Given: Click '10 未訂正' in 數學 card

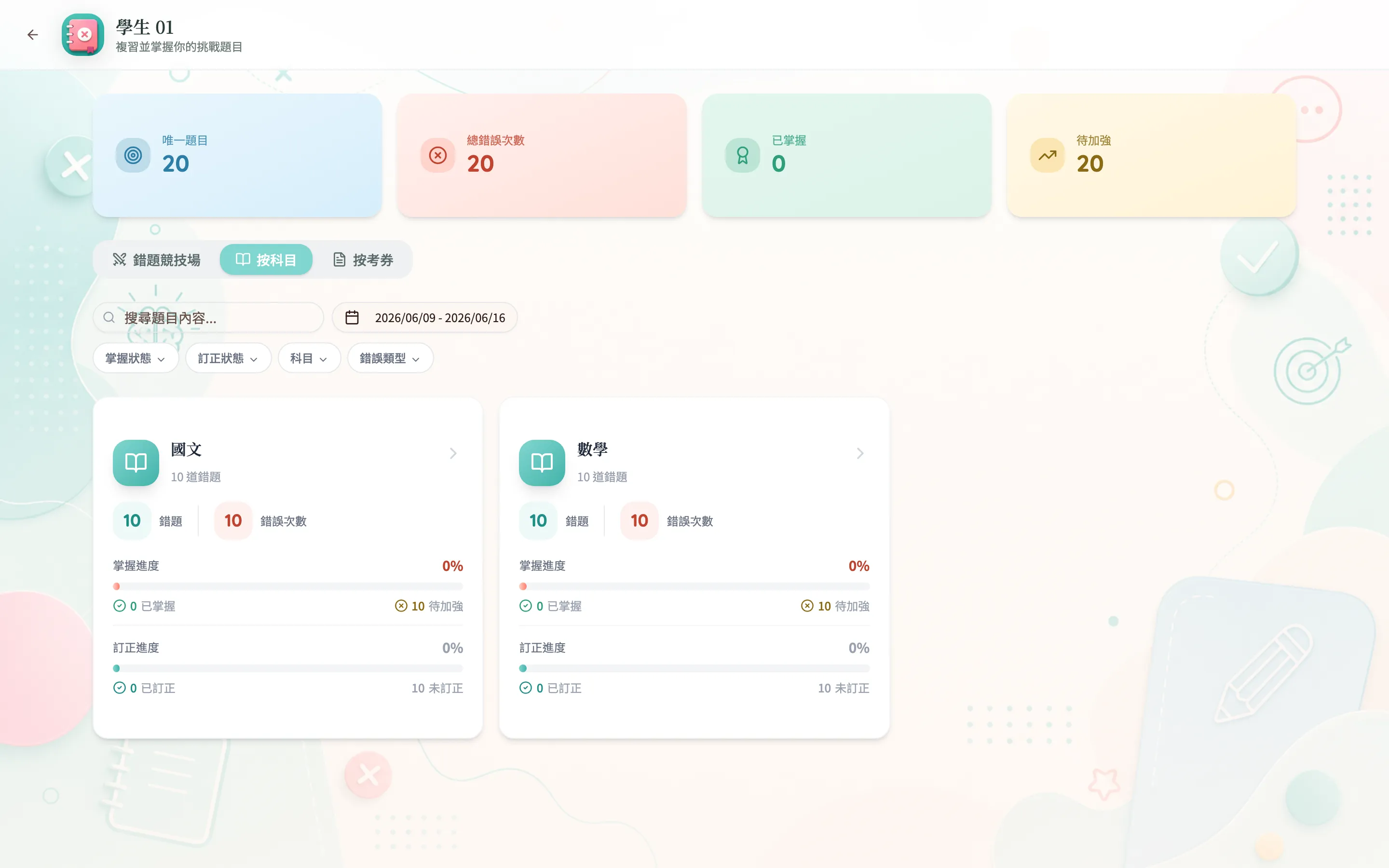Looking at the screenshot, I should (844, 688).
